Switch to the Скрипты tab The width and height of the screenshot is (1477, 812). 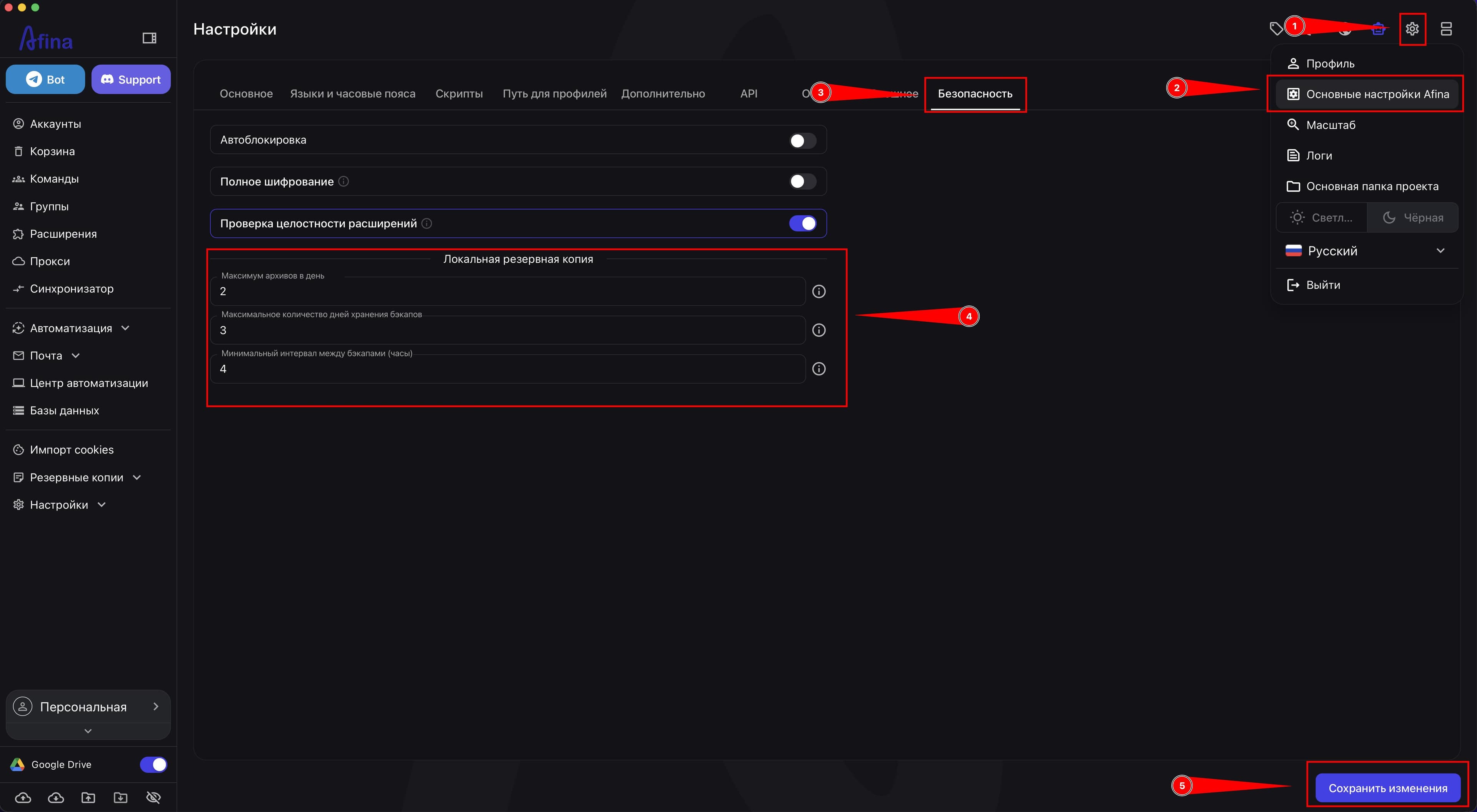[x=459, y=93]
